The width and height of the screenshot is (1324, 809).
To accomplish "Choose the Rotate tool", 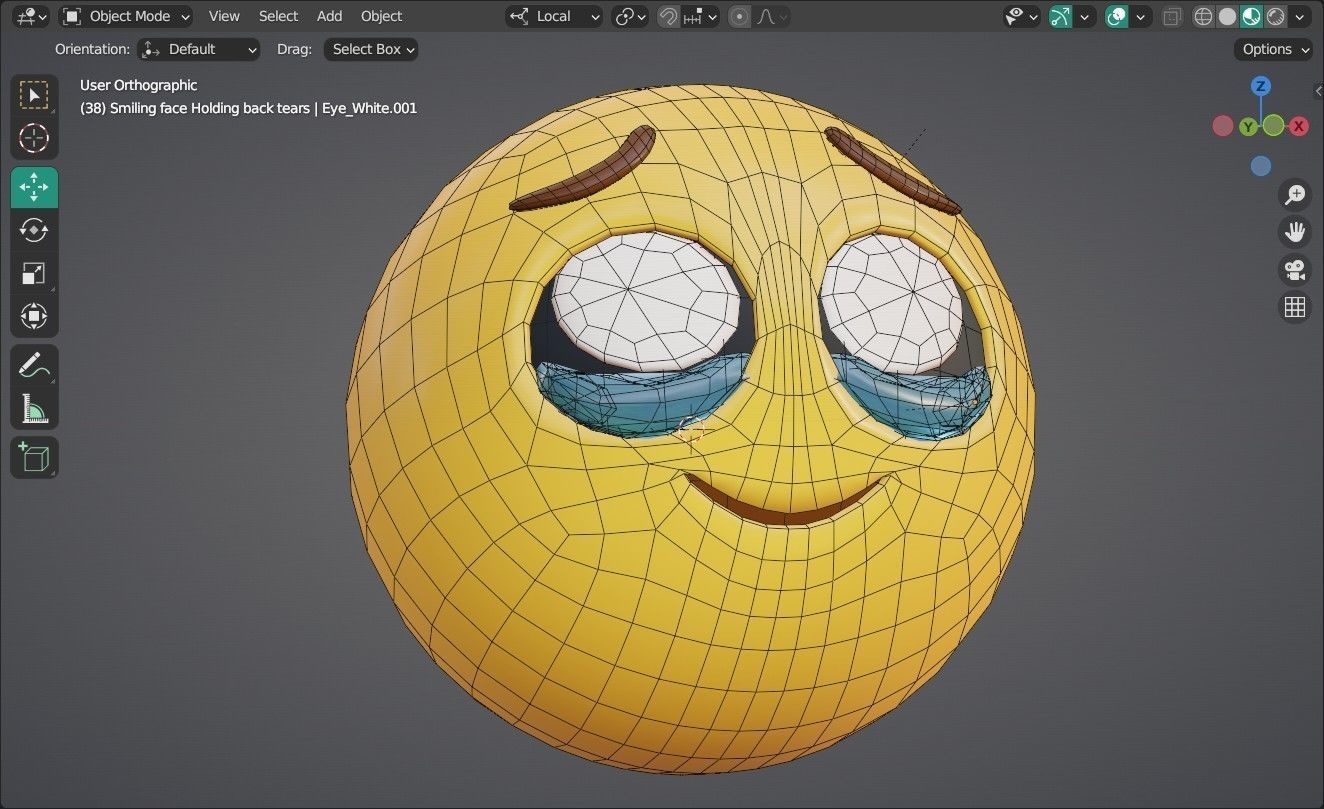I will click(x=34, y=230).
